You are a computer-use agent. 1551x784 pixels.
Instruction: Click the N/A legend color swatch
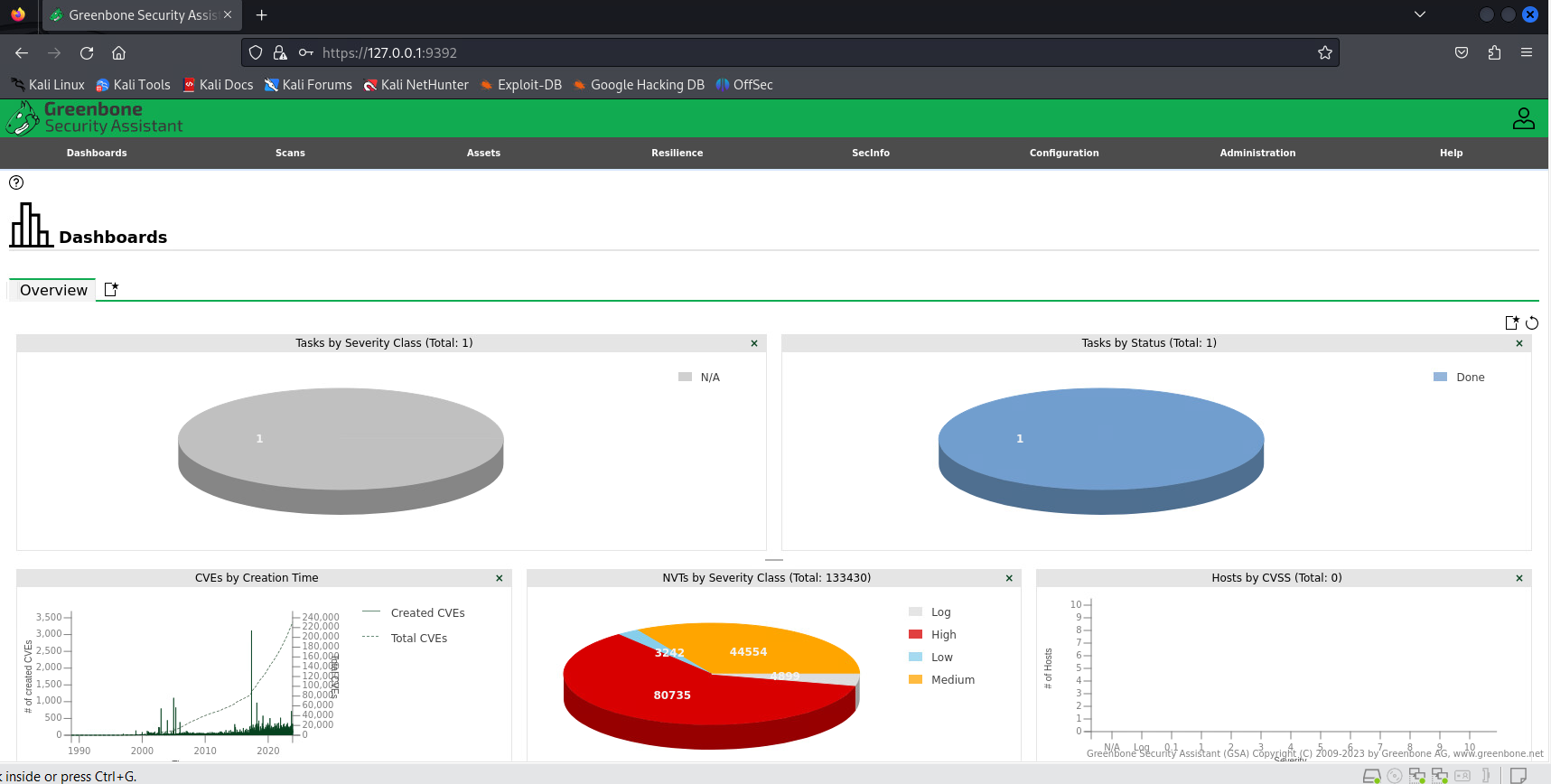tap(685, 377)
